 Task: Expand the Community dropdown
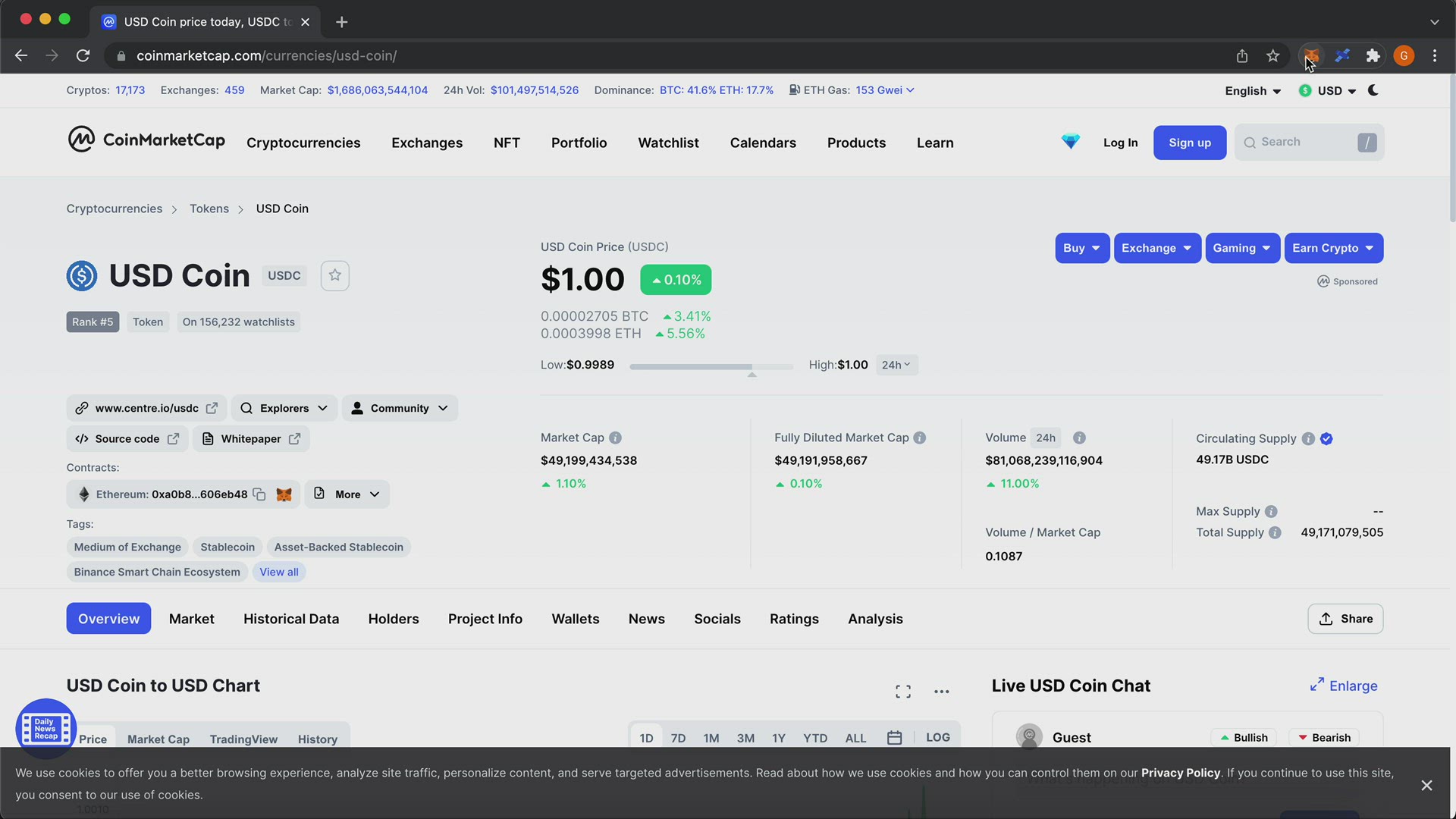400,408
